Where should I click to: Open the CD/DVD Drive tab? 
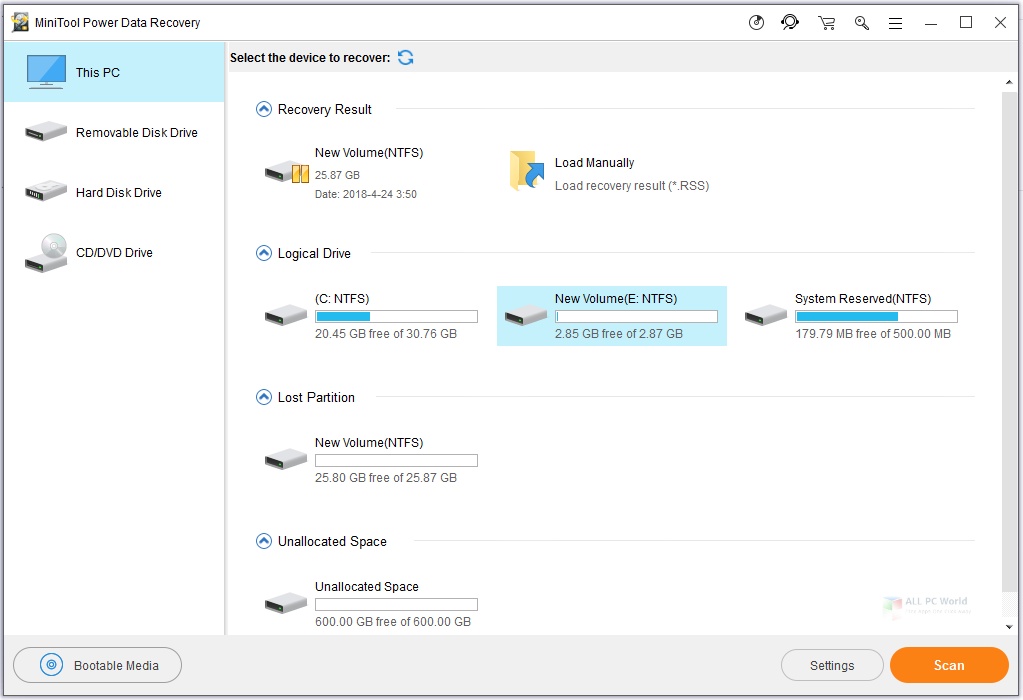pyautogui.click(x=113, y=253)
